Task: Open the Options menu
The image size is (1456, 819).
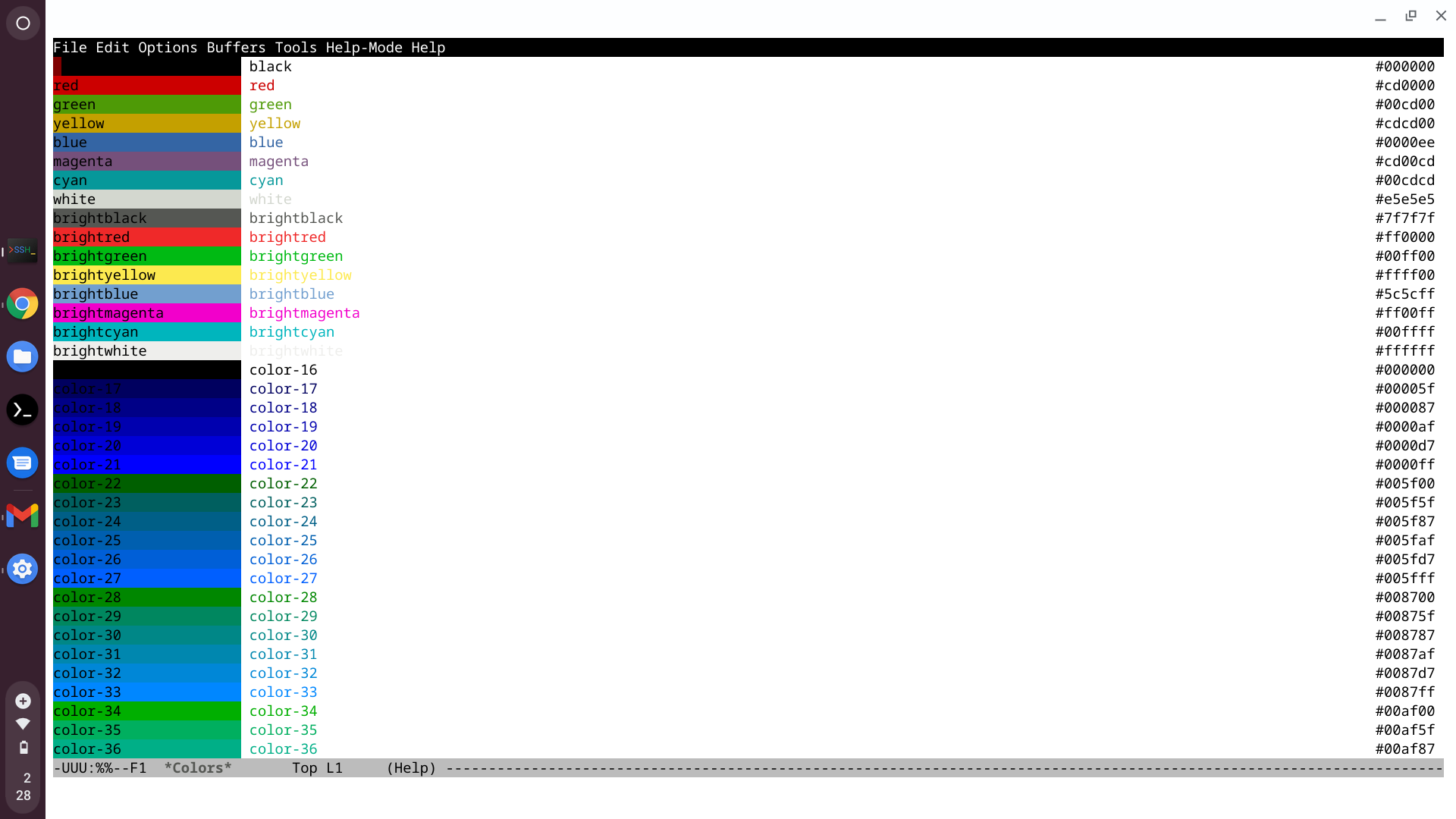Action: 167,47
